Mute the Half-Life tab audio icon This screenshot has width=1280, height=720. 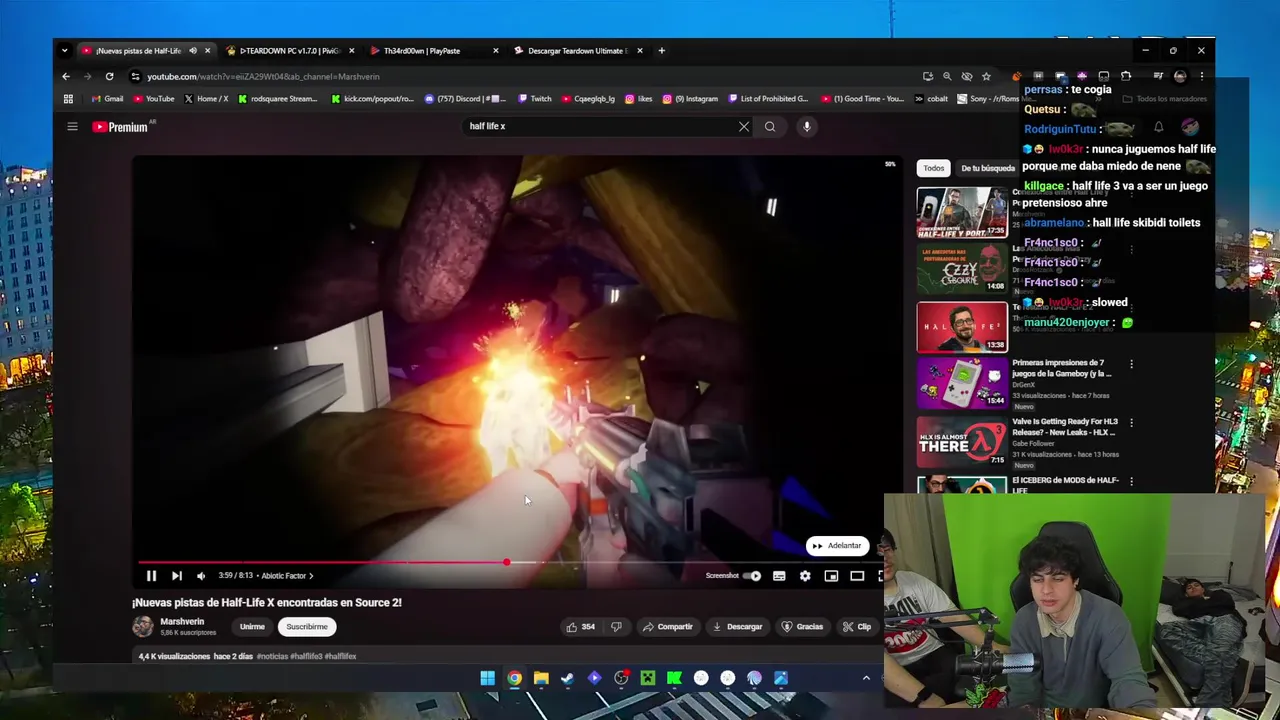193,51
